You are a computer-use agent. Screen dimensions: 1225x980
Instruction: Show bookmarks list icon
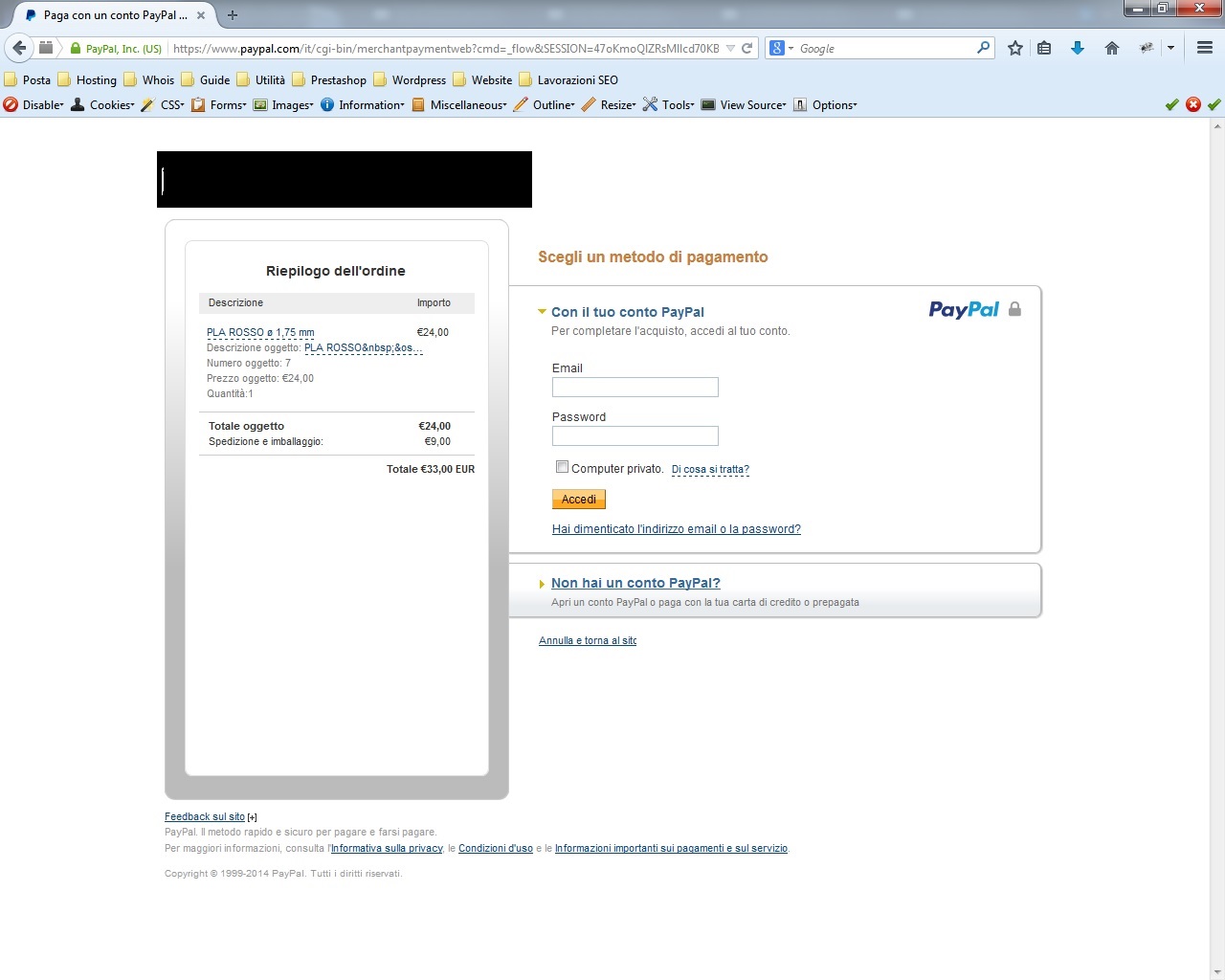pos(1044,48)
